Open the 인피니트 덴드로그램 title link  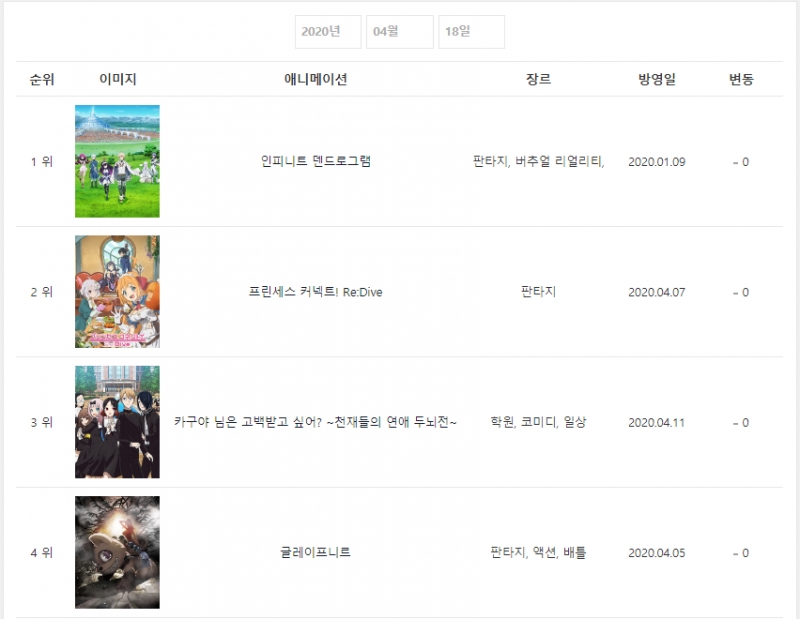click(316, 162)
